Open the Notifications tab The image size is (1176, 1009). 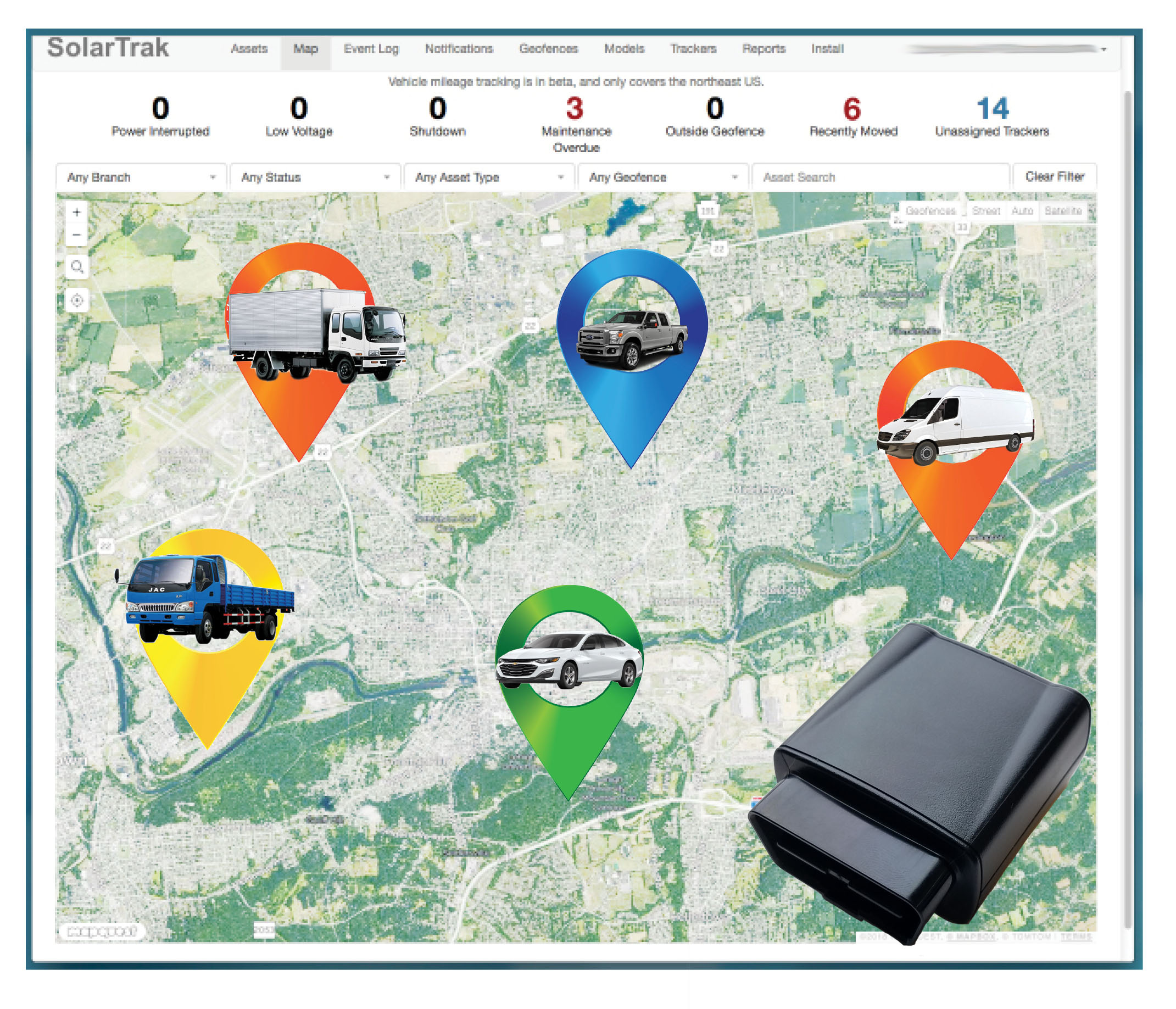pyautogui.click(x=459, y=49)
